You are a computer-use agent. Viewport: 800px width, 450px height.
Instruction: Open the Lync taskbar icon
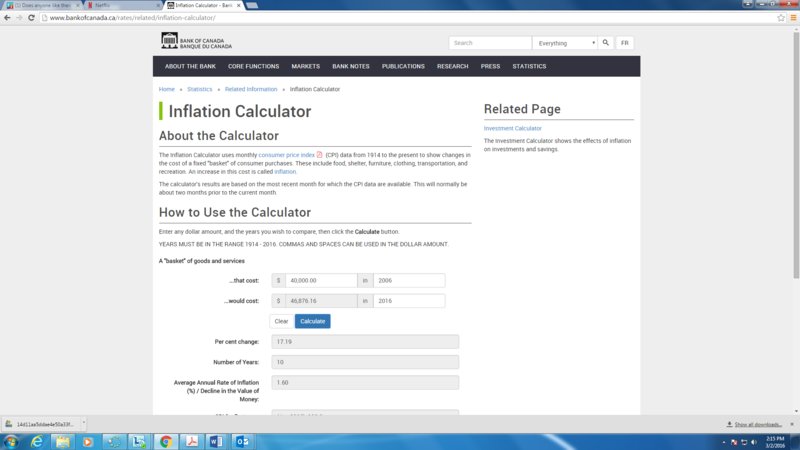139,441
